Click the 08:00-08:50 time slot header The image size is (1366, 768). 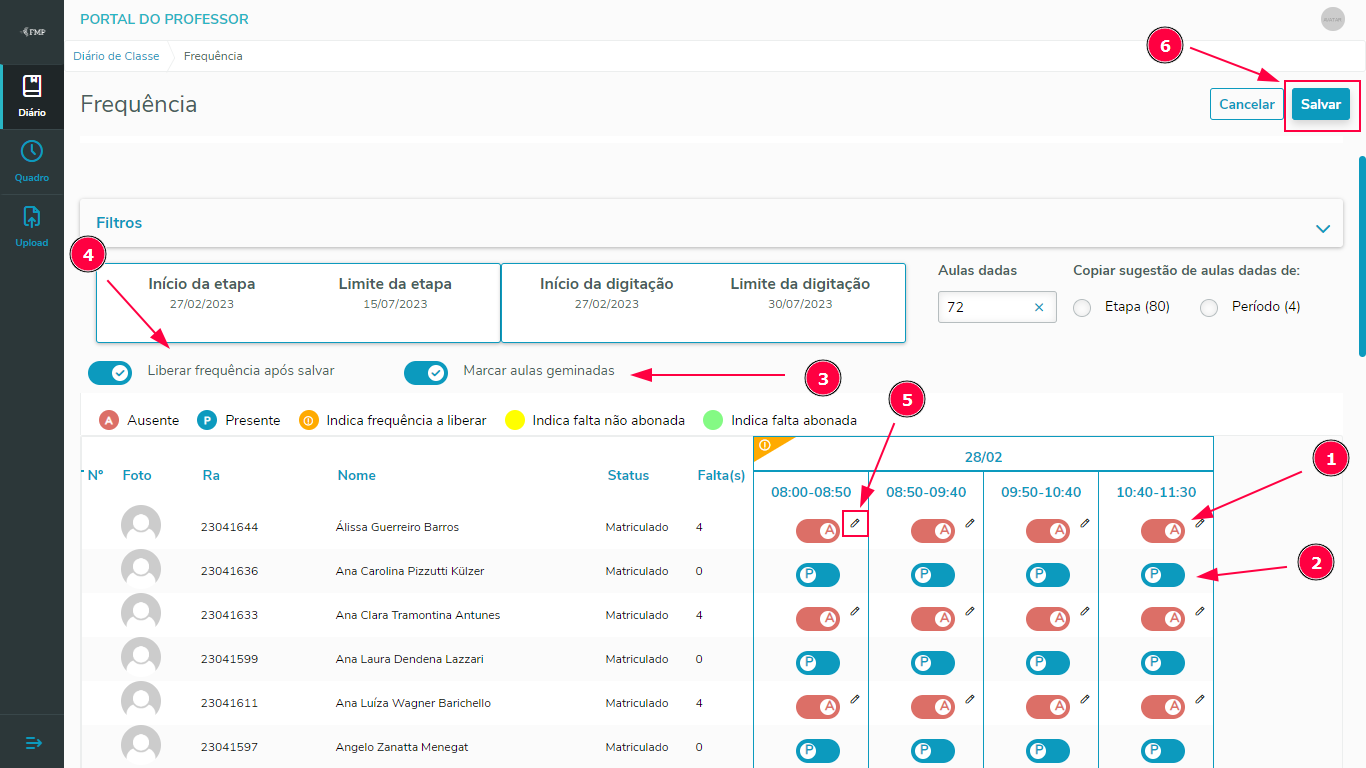[x=811, y=492]
